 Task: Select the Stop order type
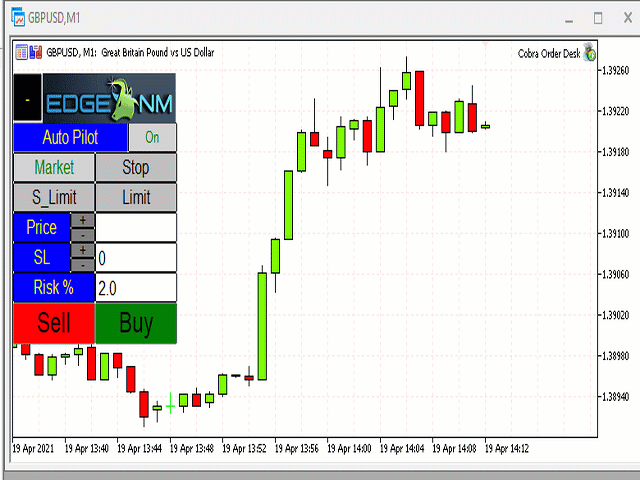pos(136,167)
